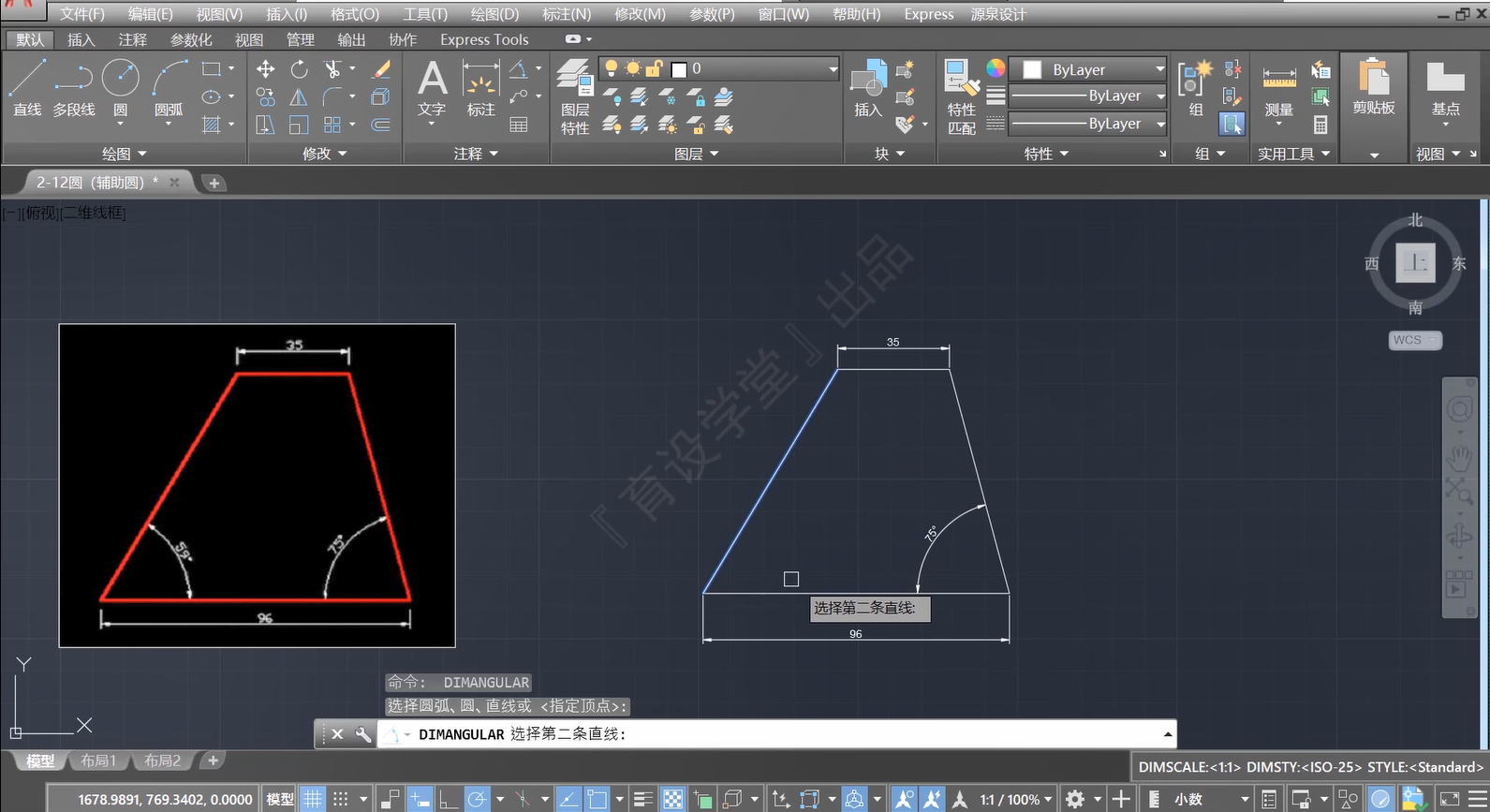This screenshot has height=812, width=1490.
Task: Click the WCS coordinate system button
Action: pos(1415,340)
